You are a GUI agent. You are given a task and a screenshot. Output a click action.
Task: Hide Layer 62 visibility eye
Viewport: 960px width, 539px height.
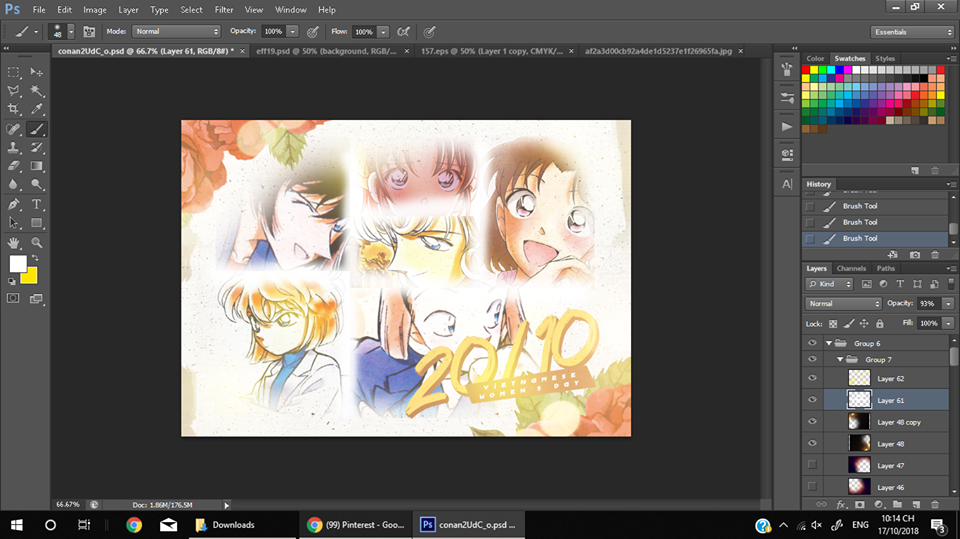(x=812, y=378)
